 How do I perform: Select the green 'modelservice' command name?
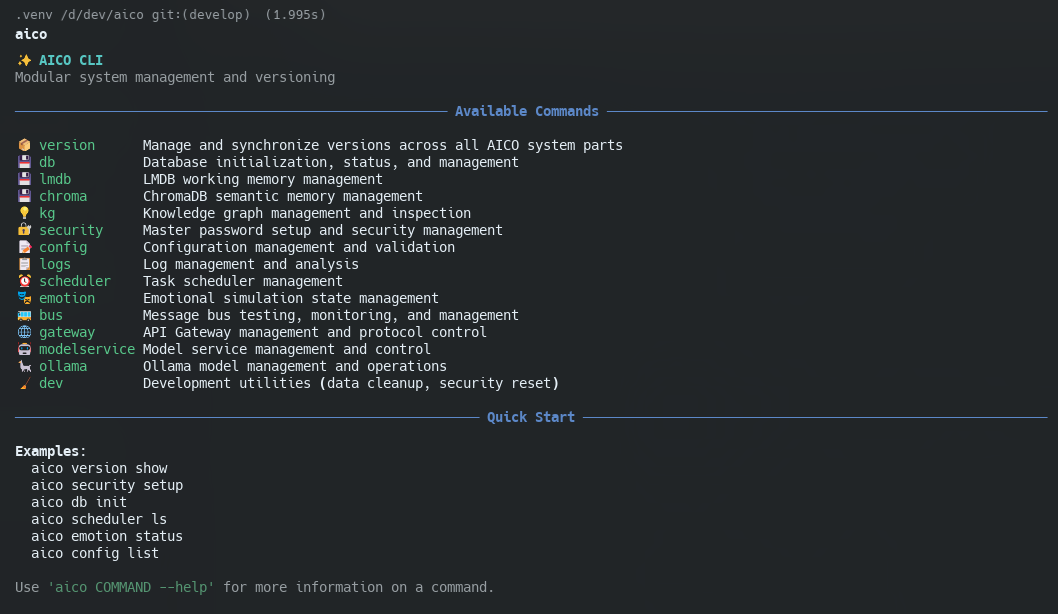[87, 349]
